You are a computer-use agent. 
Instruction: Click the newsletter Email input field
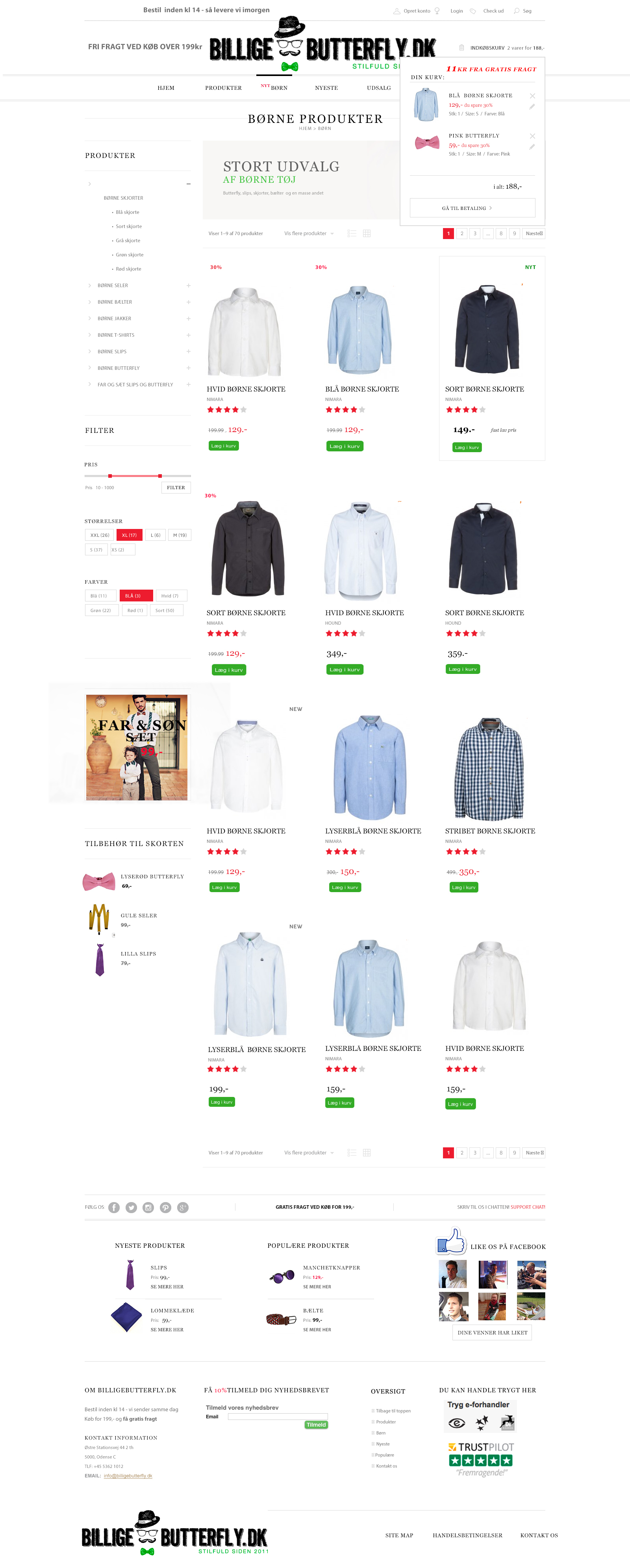coord(278,1416)
